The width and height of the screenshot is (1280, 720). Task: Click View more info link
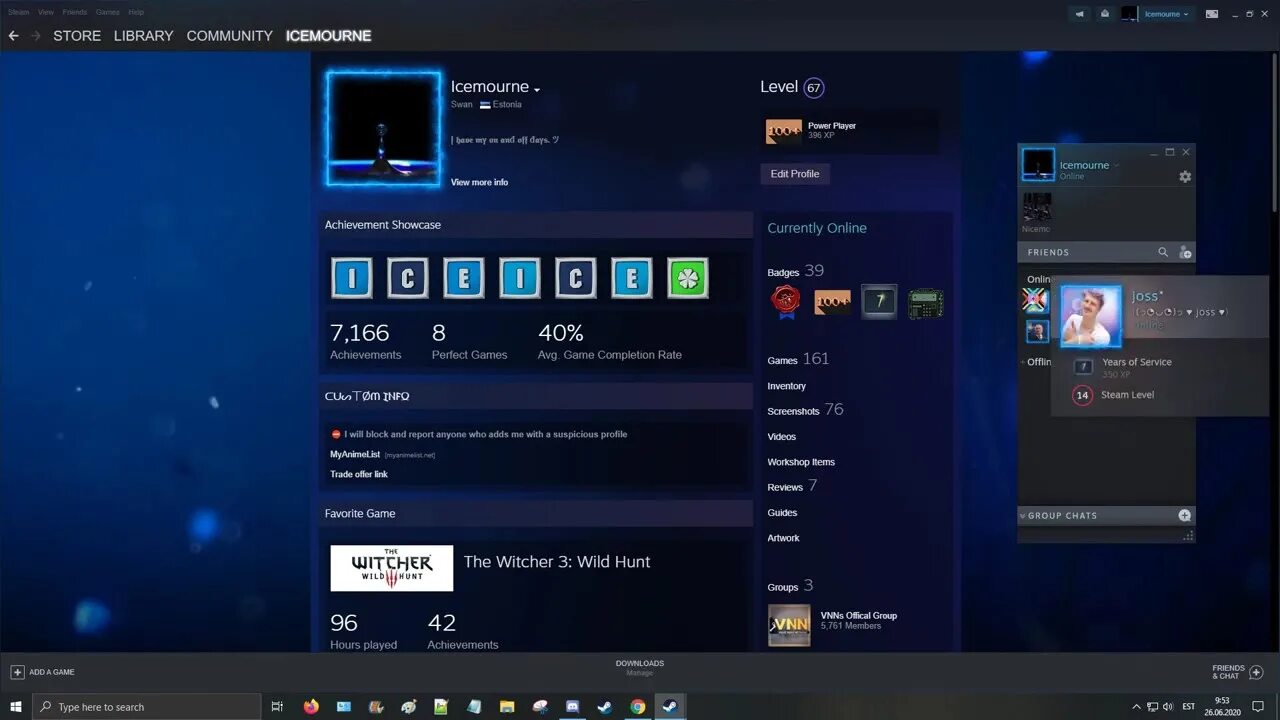(479, 182)
